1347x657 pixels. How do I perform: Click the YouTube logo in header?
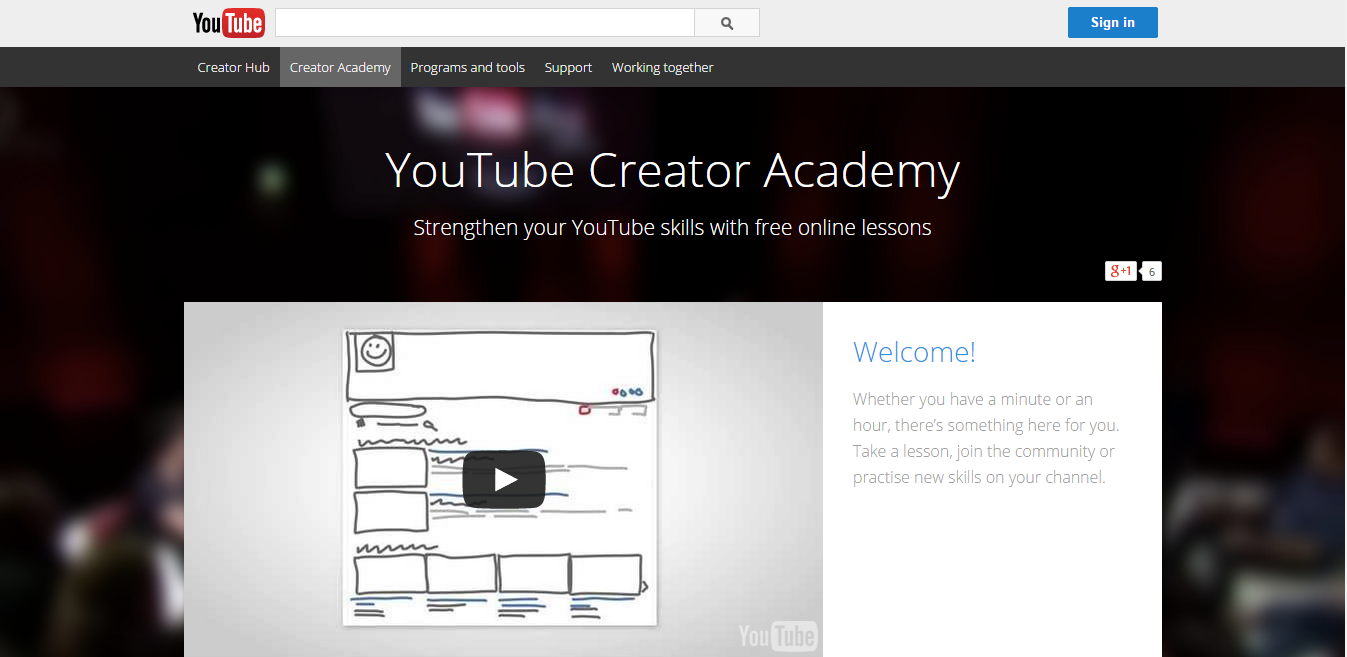click(228, 23)
